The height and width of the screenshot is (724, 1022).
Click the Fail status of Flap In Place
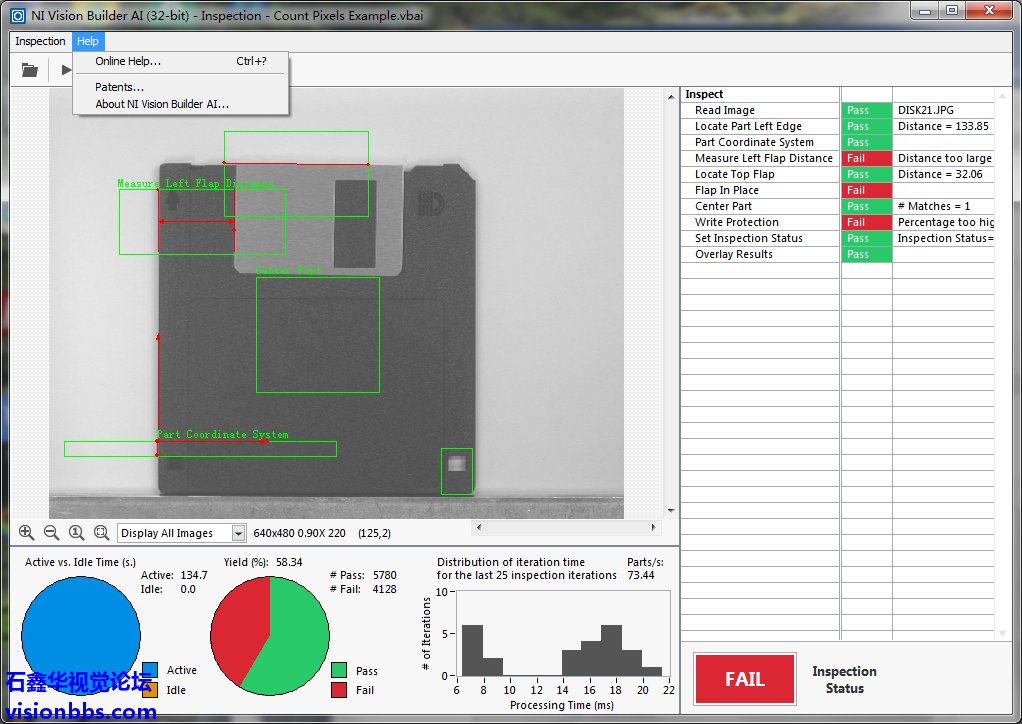tap(866, 190)
